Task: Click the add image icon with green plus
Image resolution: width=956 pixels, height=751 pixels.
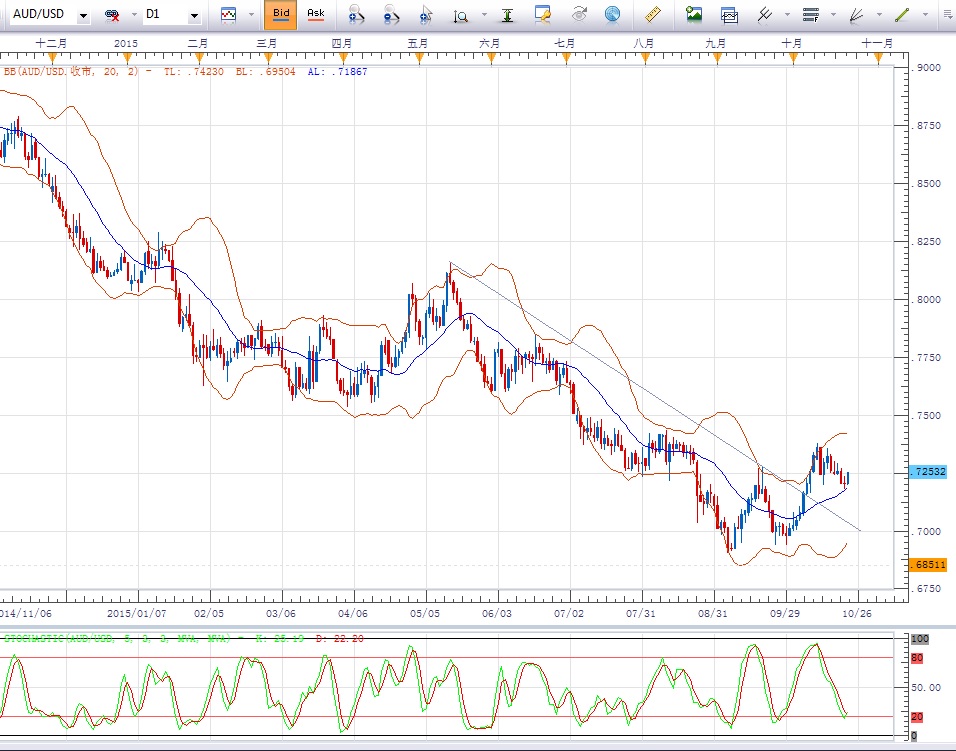Action: [x=694, y=15]
